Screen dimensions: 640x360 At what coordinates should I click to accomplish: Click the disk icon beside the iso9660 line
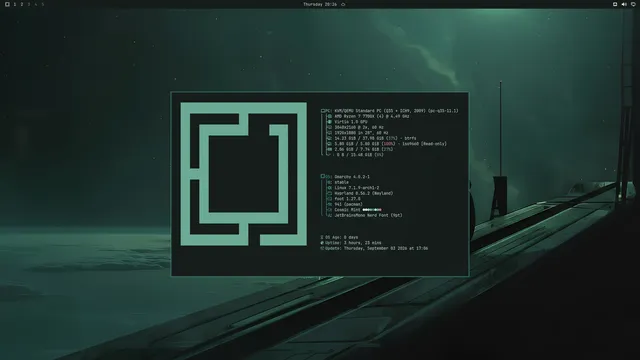pyautogui.click(x=329, y=144)
